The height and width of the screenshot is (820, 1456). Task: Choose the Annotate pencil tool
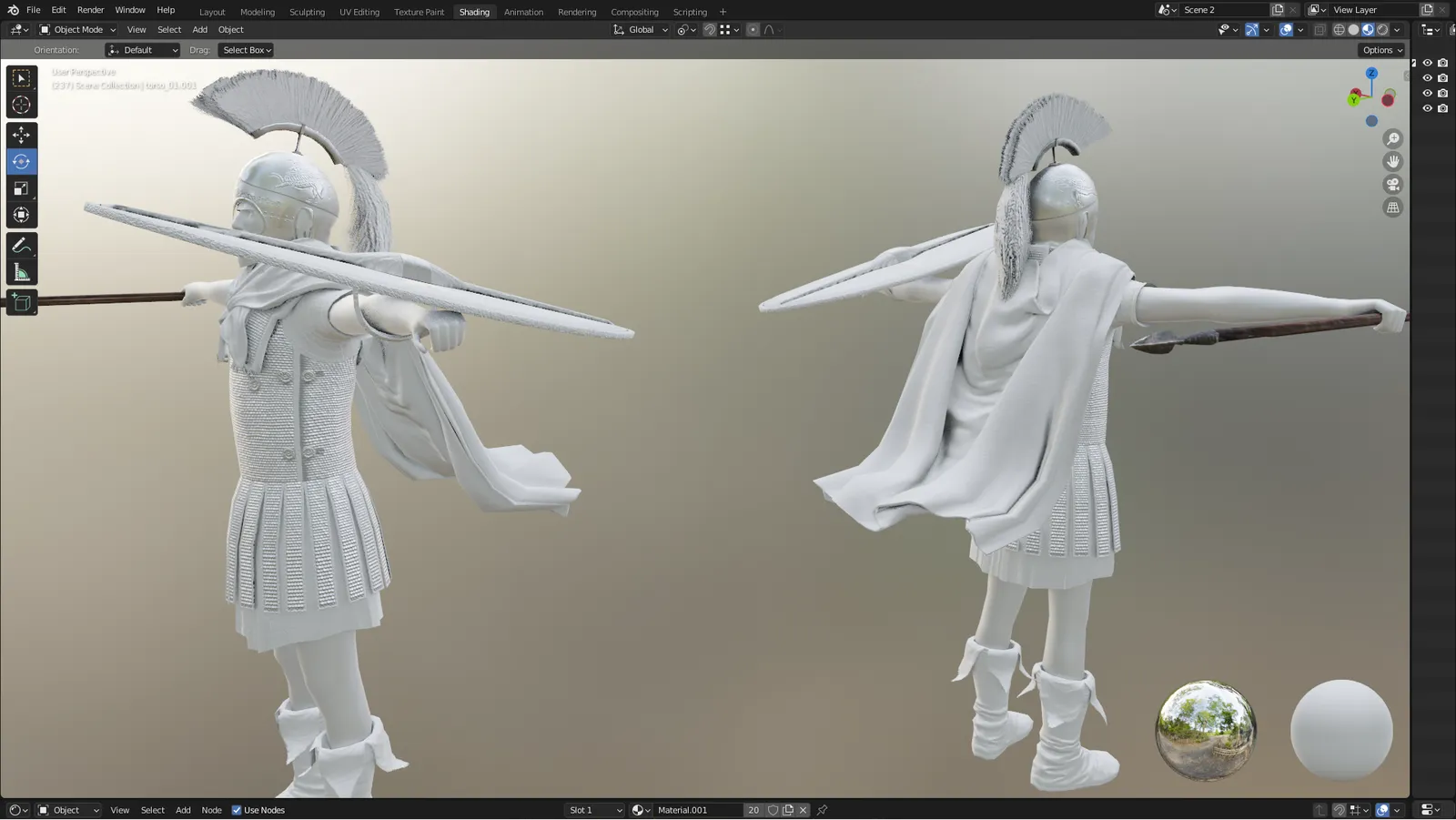(21, 246)
